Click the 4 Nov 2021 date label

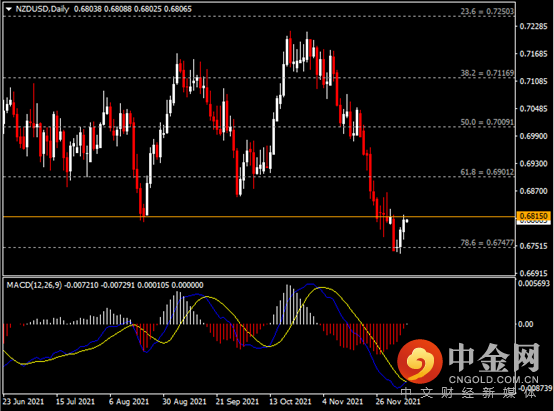[x=342, y=402]
